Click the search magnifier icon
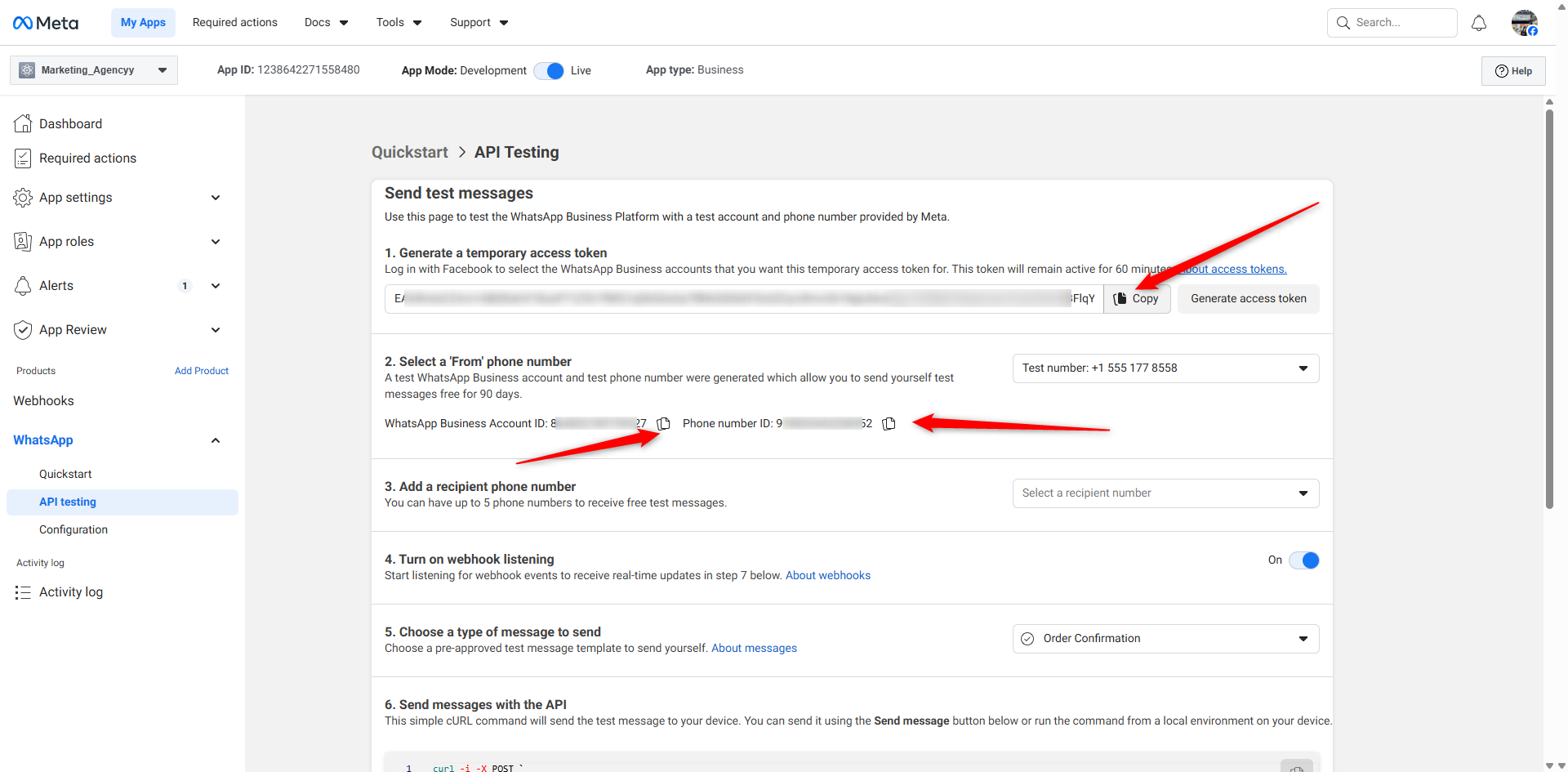This screenshot has width=1568, height=772. pyautogui.click(x=1343, y=23)
